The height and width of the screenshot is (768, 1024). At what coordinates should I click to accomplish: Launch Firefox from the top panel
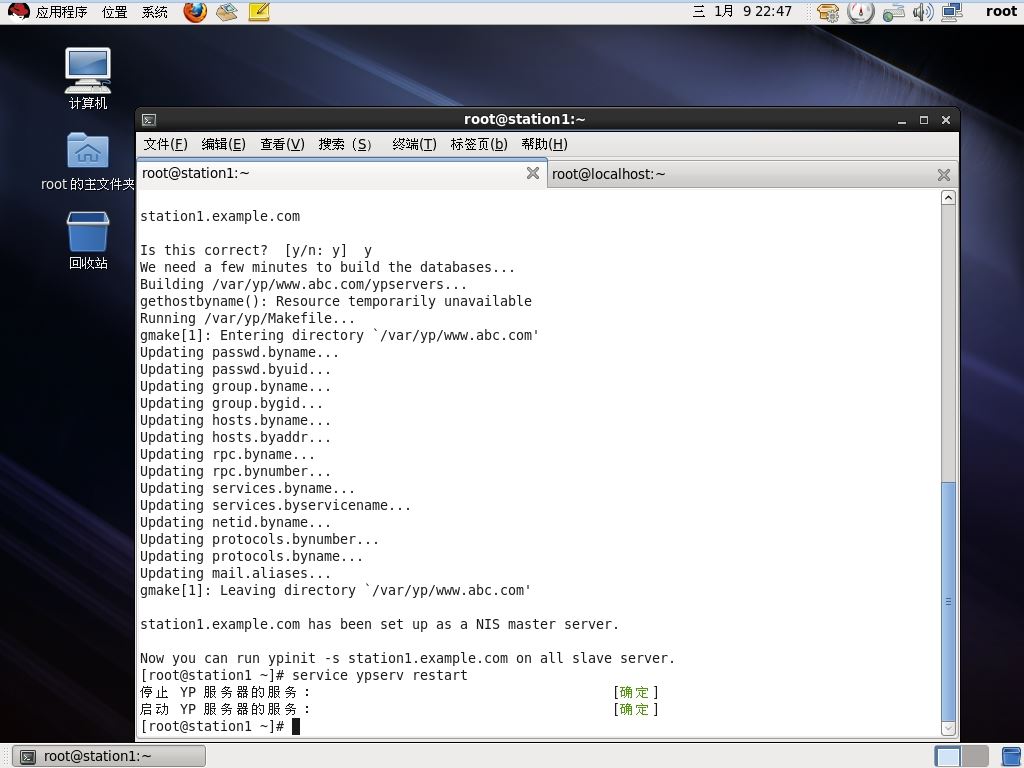coord(195,12)
